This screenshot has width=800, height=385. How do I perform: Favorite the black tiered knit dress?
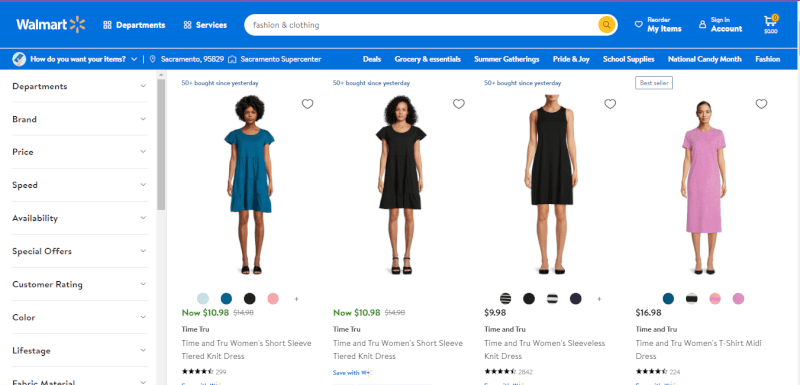(459, 104)
